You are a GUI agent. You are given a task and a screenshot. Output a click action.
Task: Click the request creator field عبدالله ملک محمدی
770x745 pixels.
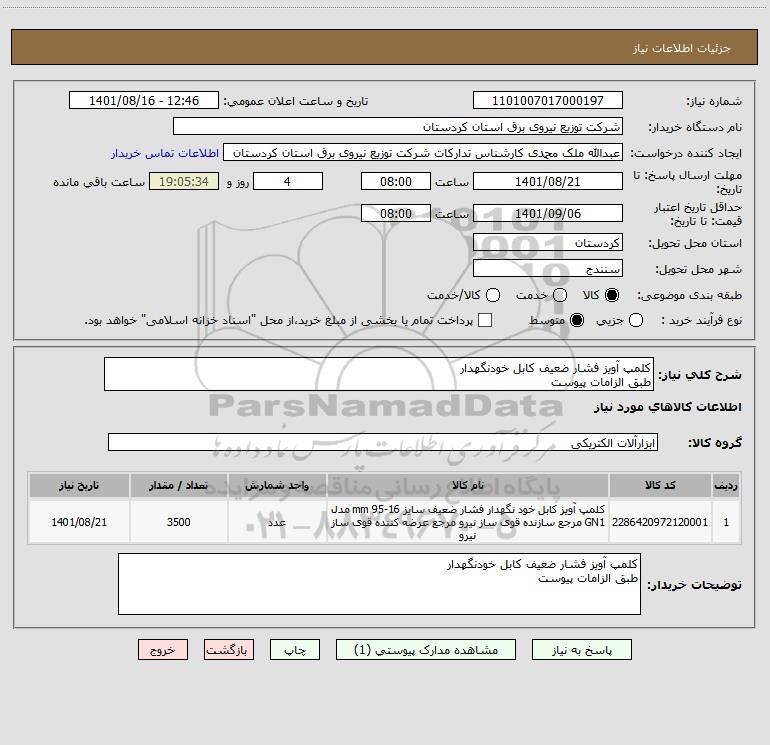click(x=423, y=153)
